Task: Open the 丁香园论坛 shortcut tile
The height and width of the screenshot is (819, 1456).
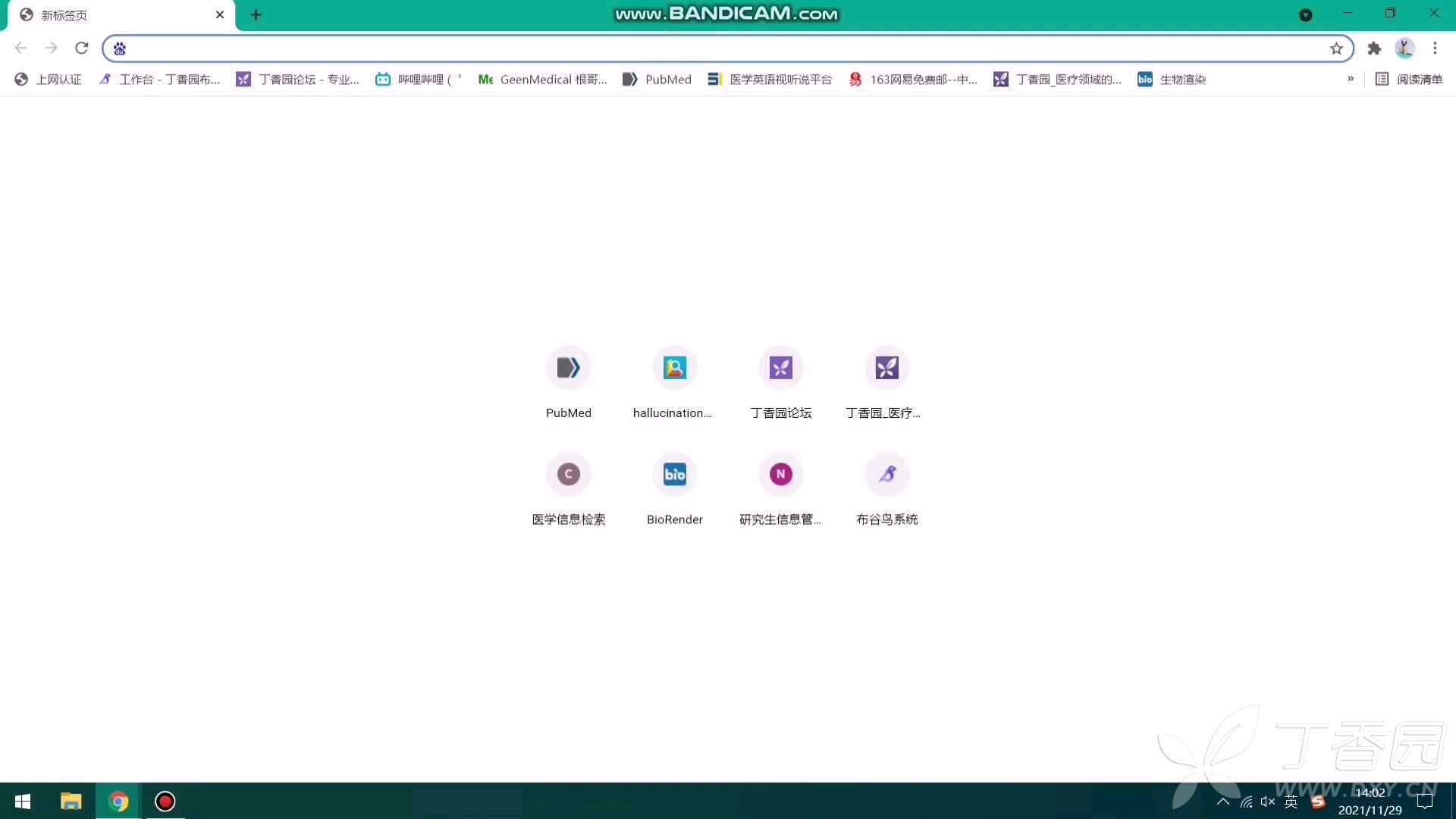Action: (x=780, y=383)
